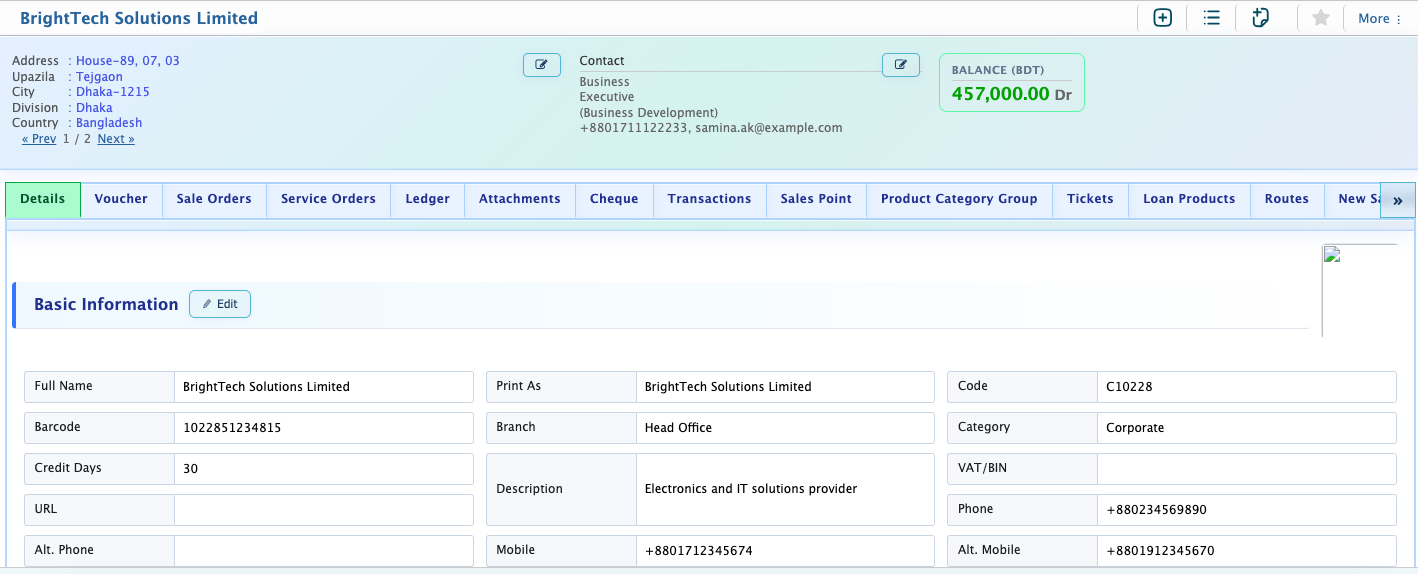Open the Transactions tab
The image size is (1418, 574).
click(709, 200)
